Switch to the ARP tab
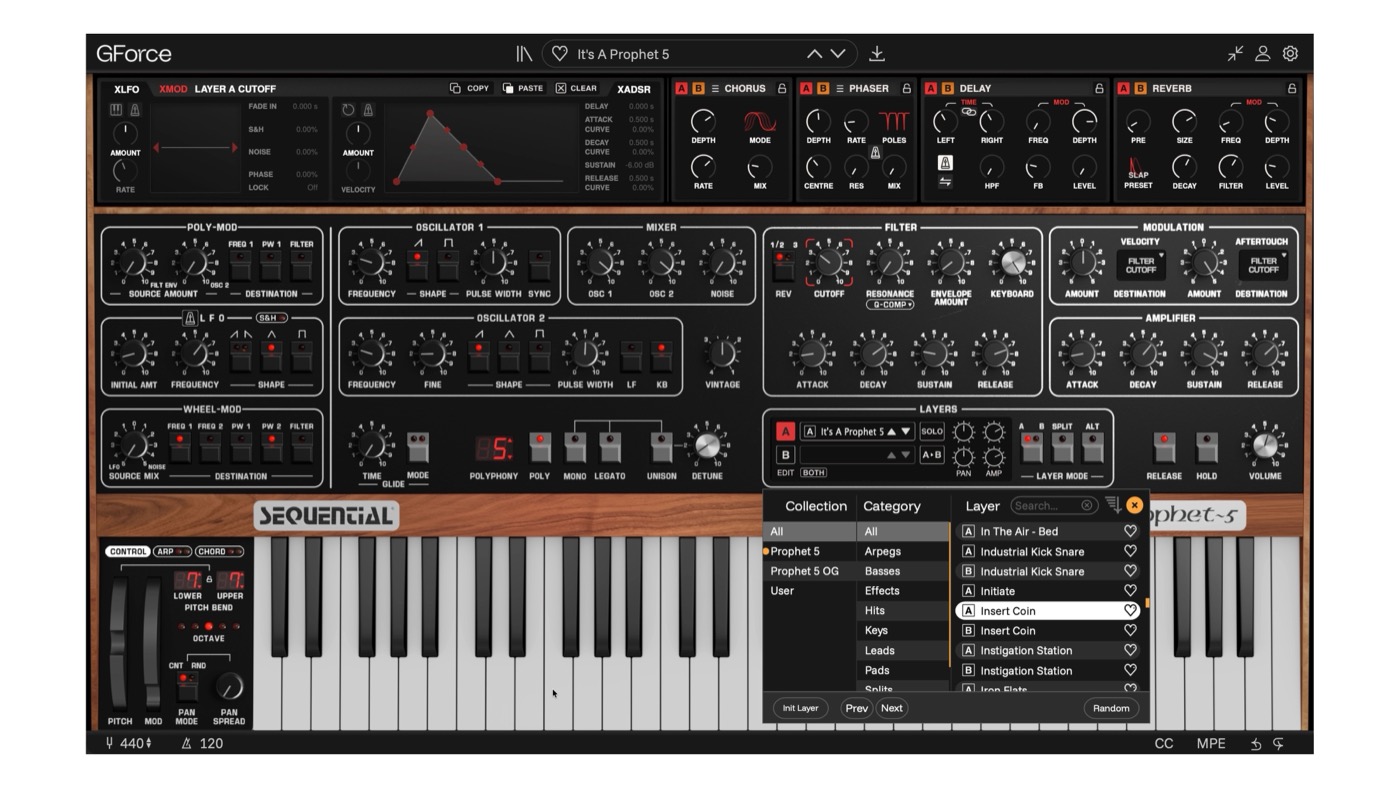The image size is (1400, 788). point(171,552)
